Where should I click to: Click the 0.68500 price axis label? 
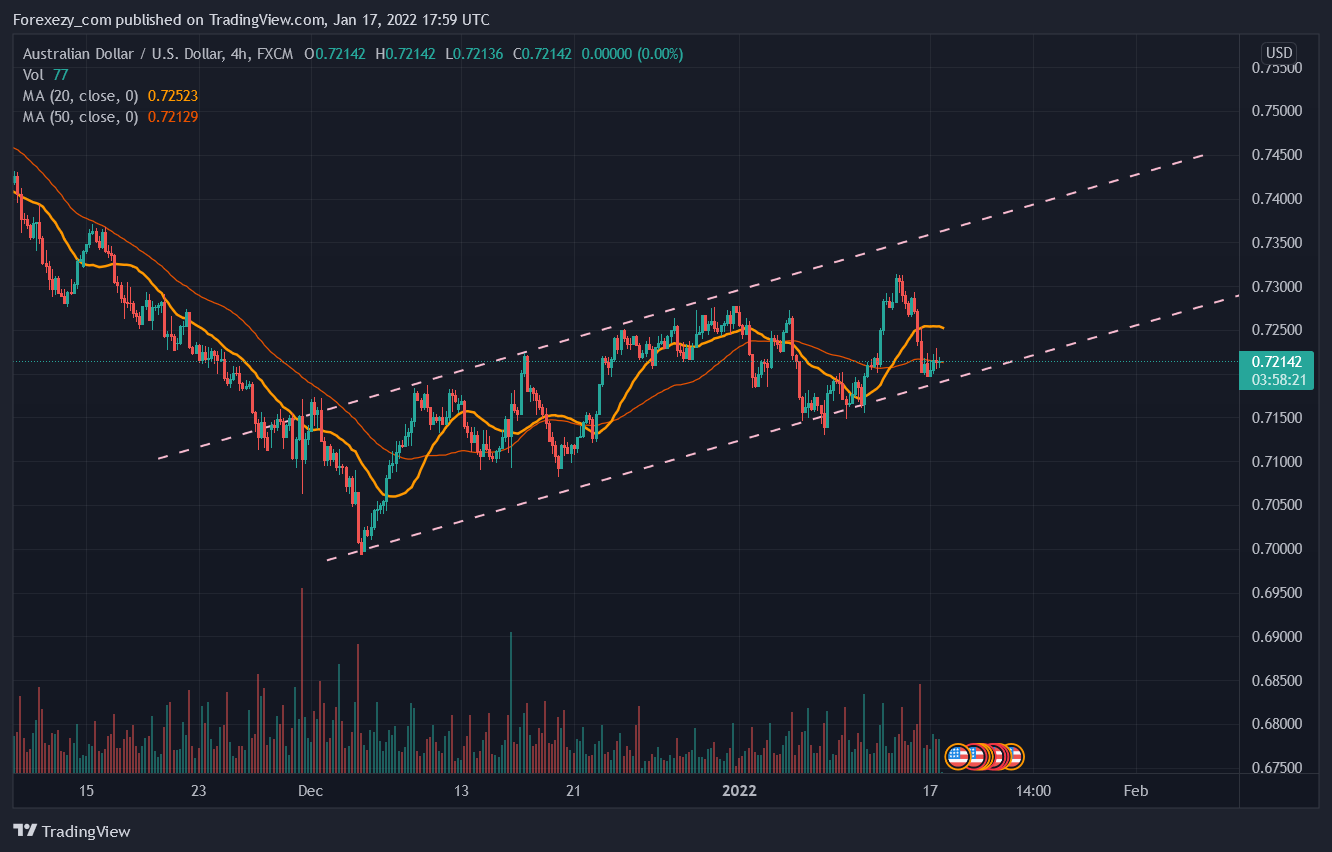pyautogui.click(x=1276, y=681)
